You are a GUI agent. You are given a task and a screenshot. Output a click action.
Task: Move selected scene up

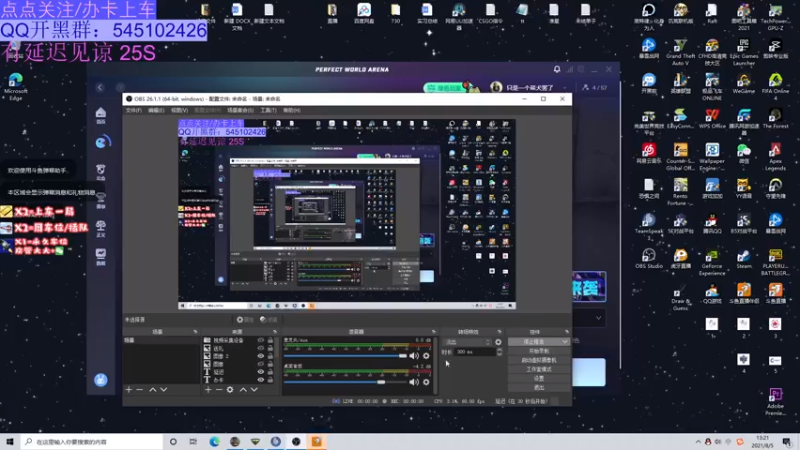tap(153, 389)
